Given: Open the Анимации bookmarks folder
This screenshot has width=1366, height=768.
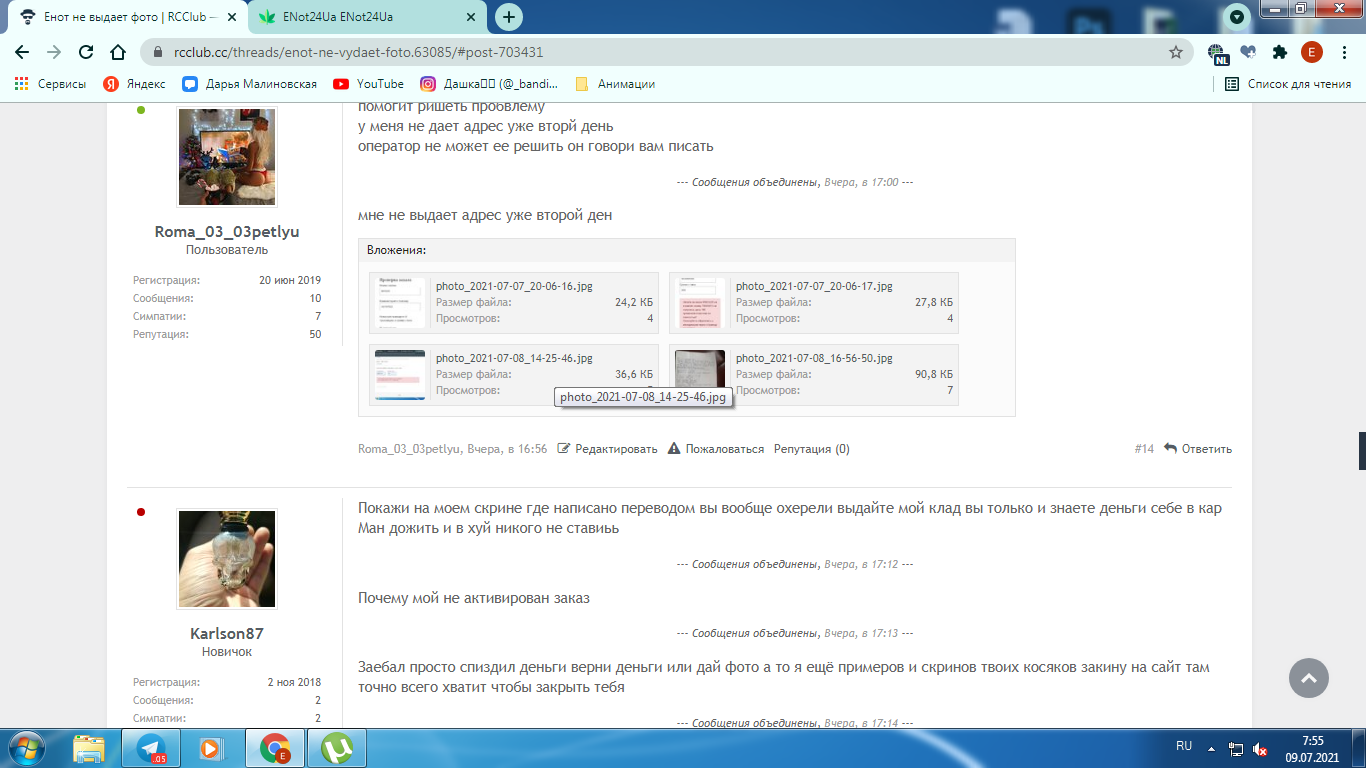Looking at the screenshot, I should click(615, 84).
